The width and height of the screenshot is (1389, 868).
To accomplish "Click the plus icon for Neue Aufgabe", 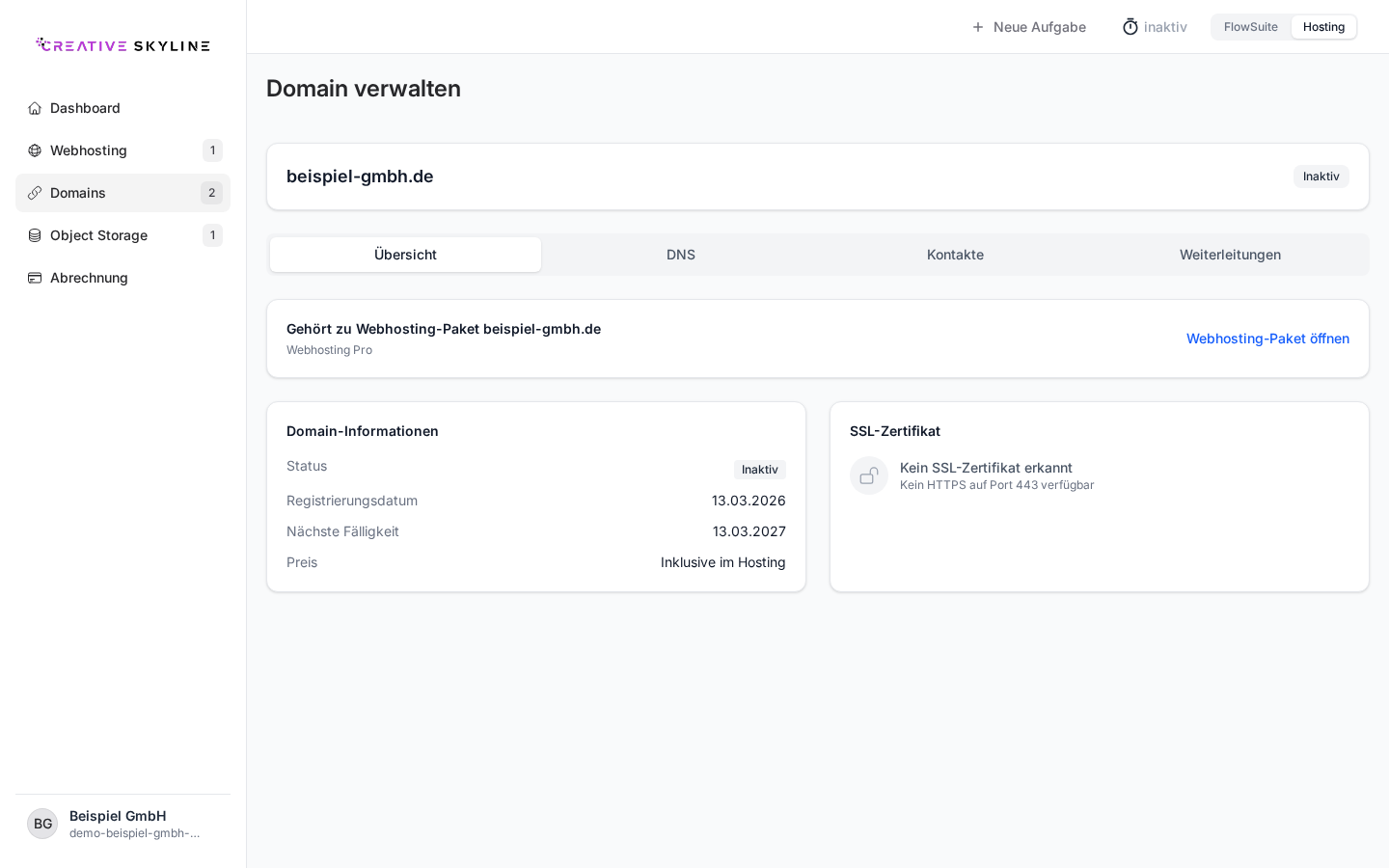I will (978, 27).
